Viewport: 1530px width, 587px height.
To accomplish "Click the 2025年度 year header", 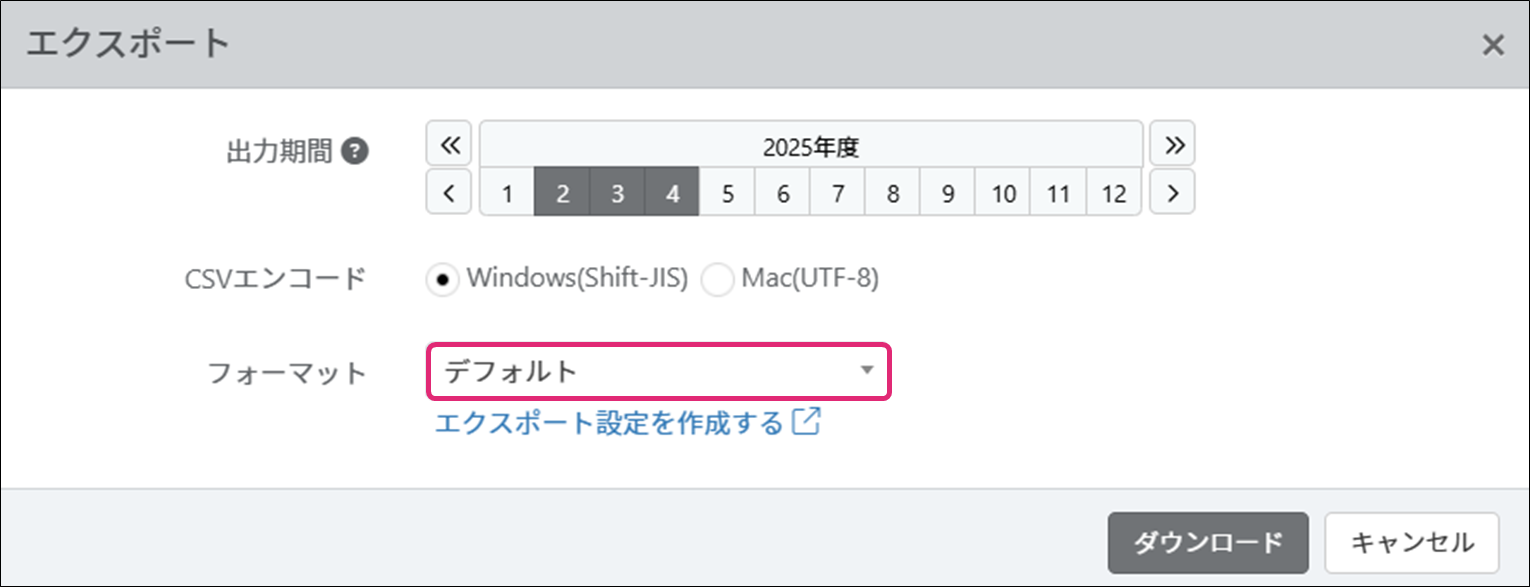I will tap(811, 146).
